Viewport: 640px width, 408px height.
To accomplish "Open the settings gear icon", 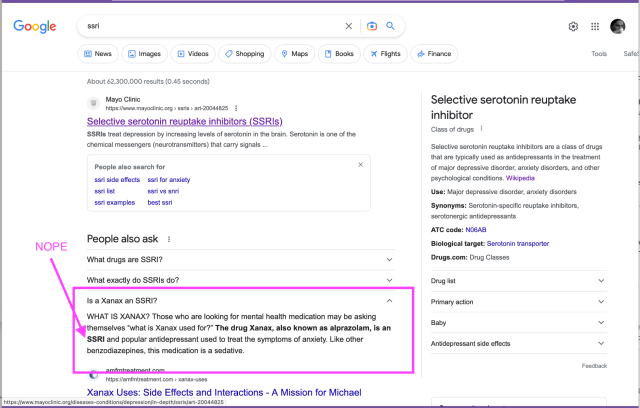I will coord(574,27).
